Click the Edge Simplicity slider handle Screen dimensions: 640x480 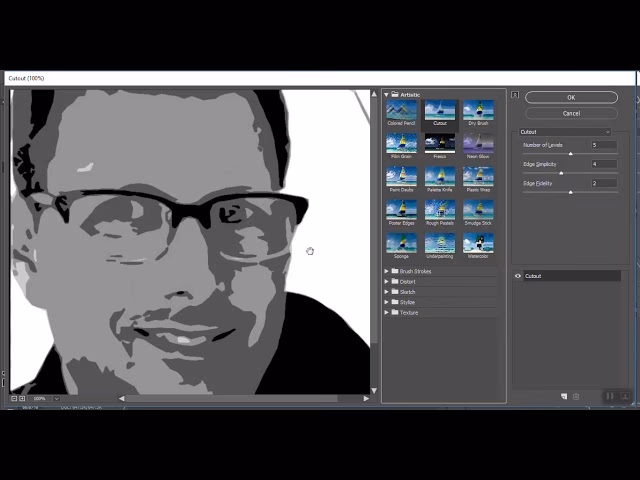click(x=561, y=173)
